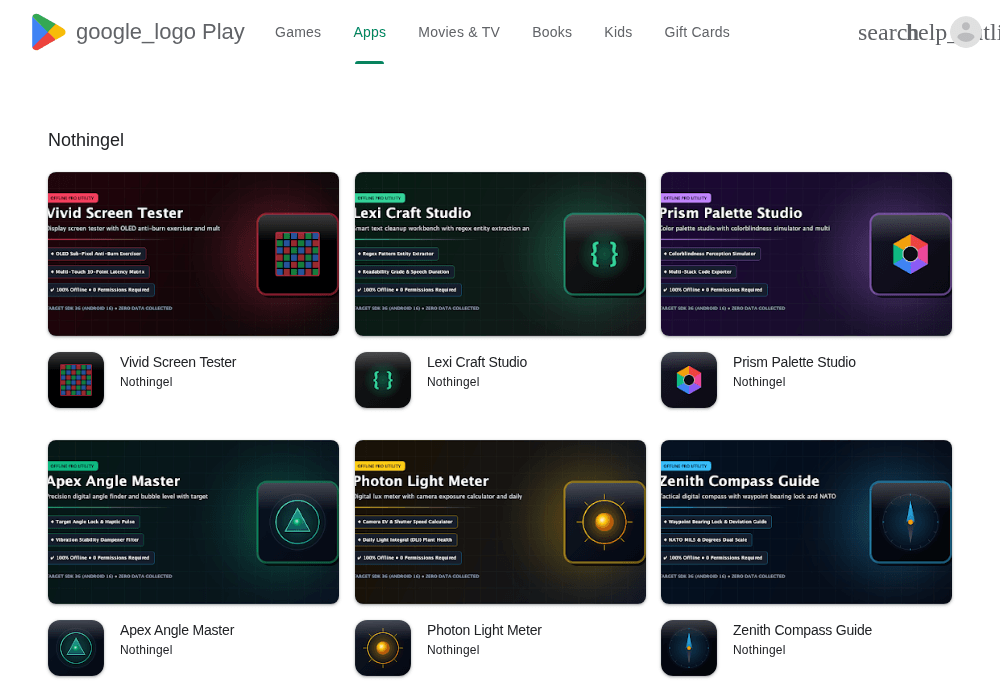This screenshot has height=700, width=1000.
Task: Open Prism Palette Studio hexagon icon
Action: [689, 380]
